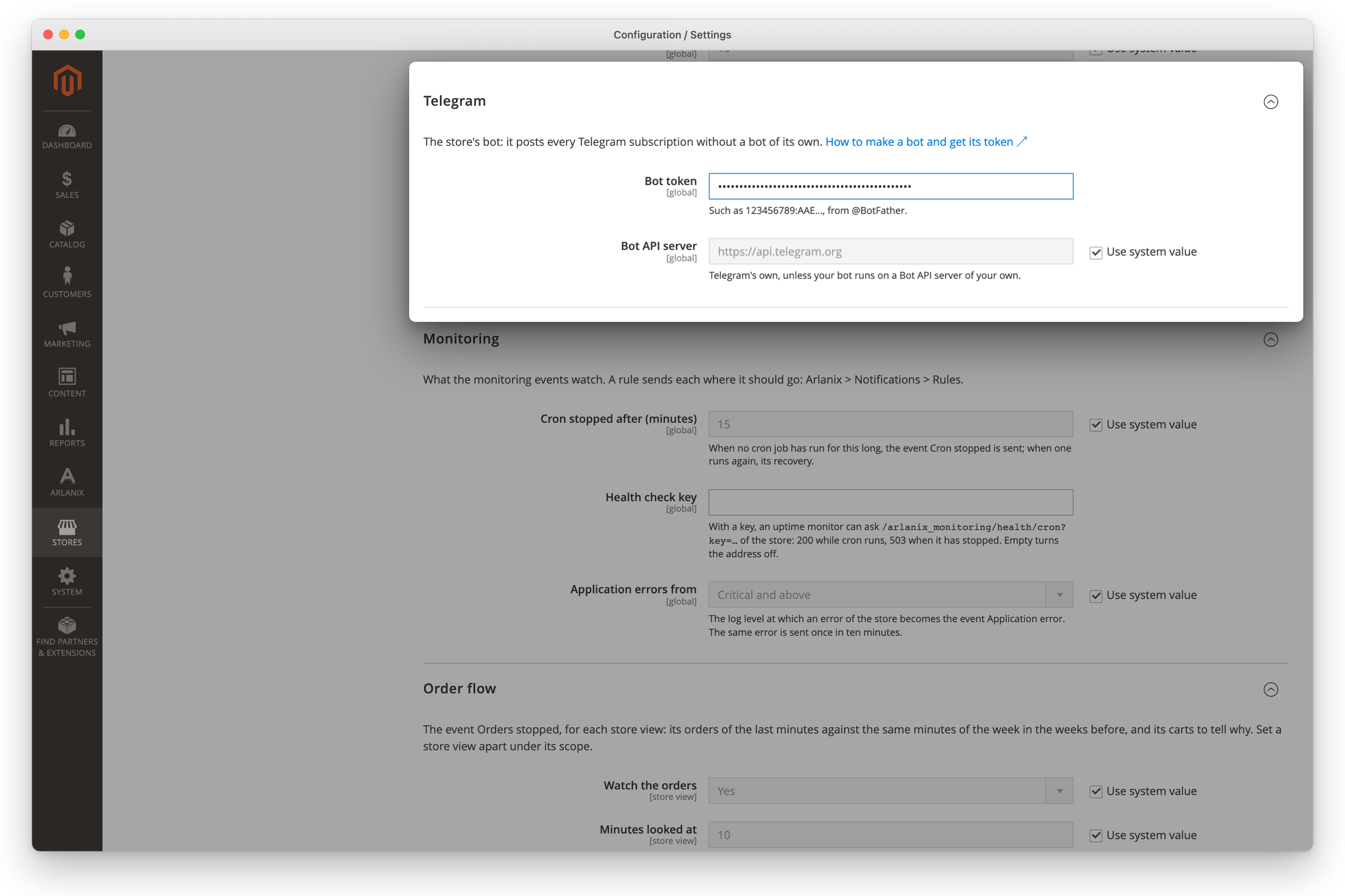Open the System sidebar menu
The width and height of the screenshot is (1345, 896).
click(x=67, y=582)
